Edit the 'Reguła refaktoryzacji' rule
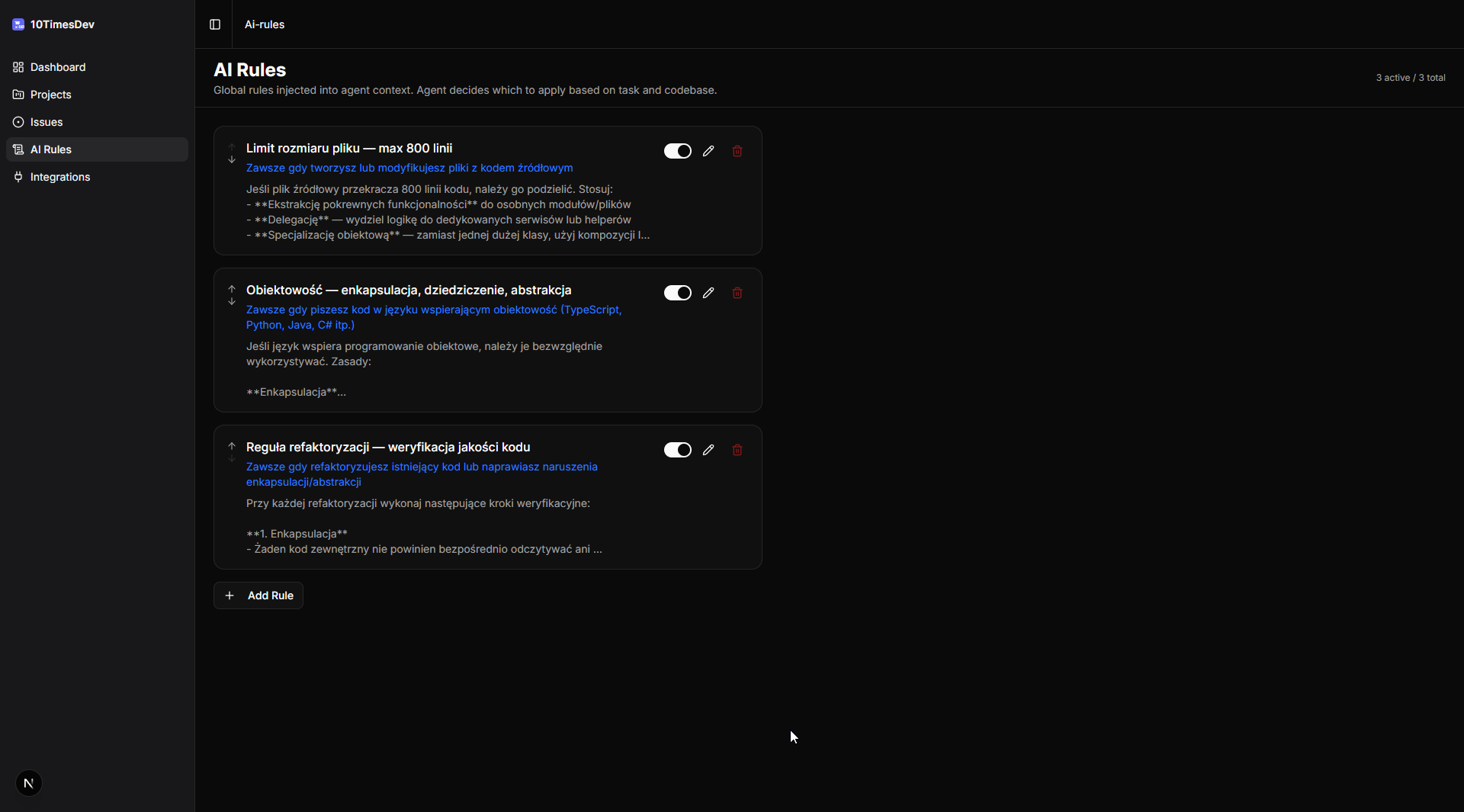 (708, 450)
